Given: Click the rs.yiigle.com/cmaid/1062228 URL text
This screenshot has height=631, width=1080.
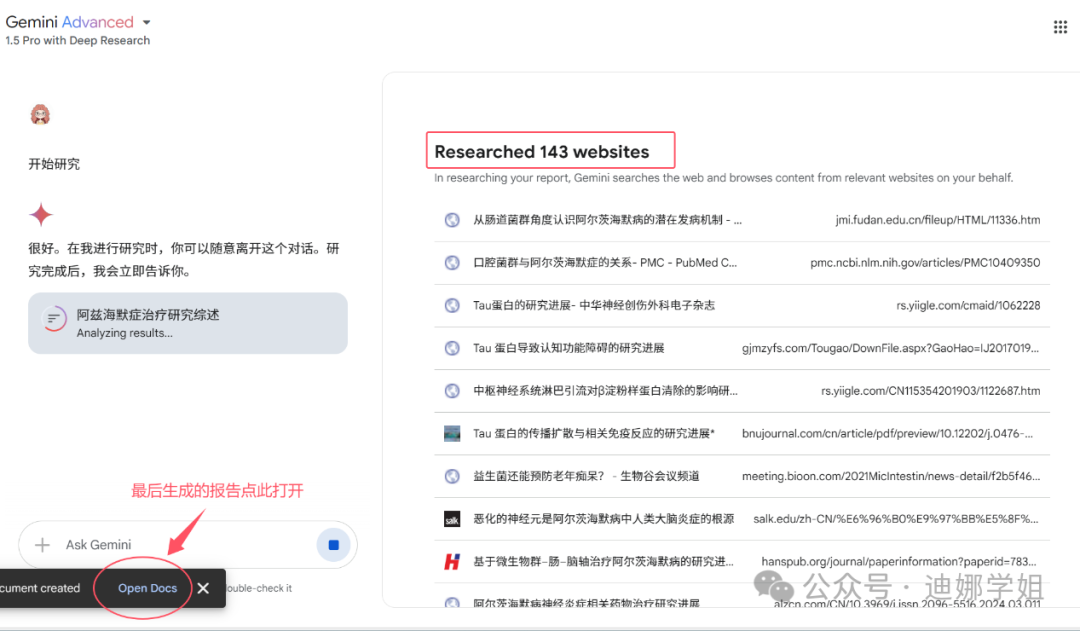Looking at the screenshot, I should coord(968,306).
